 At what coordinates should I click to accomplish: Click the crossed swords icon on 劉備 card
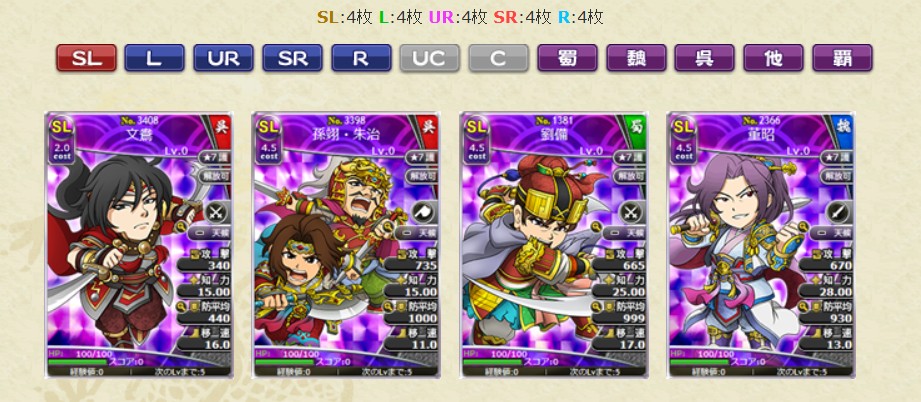(x=631, y=212)
